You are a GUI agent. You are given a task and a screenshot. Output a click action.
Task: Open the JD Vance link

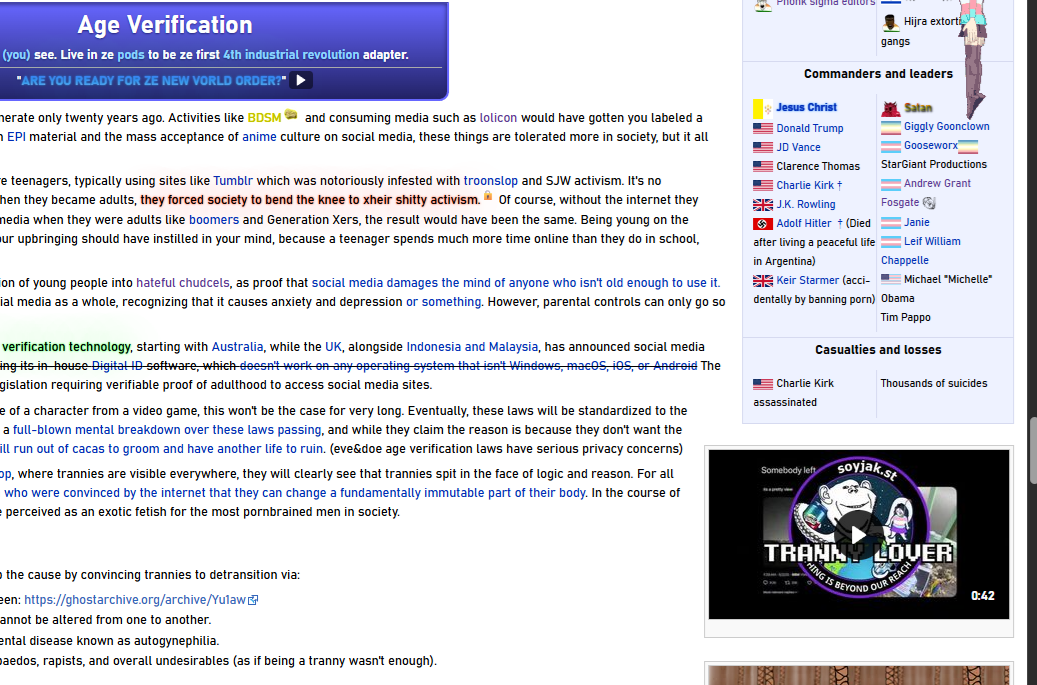(798, 147)
